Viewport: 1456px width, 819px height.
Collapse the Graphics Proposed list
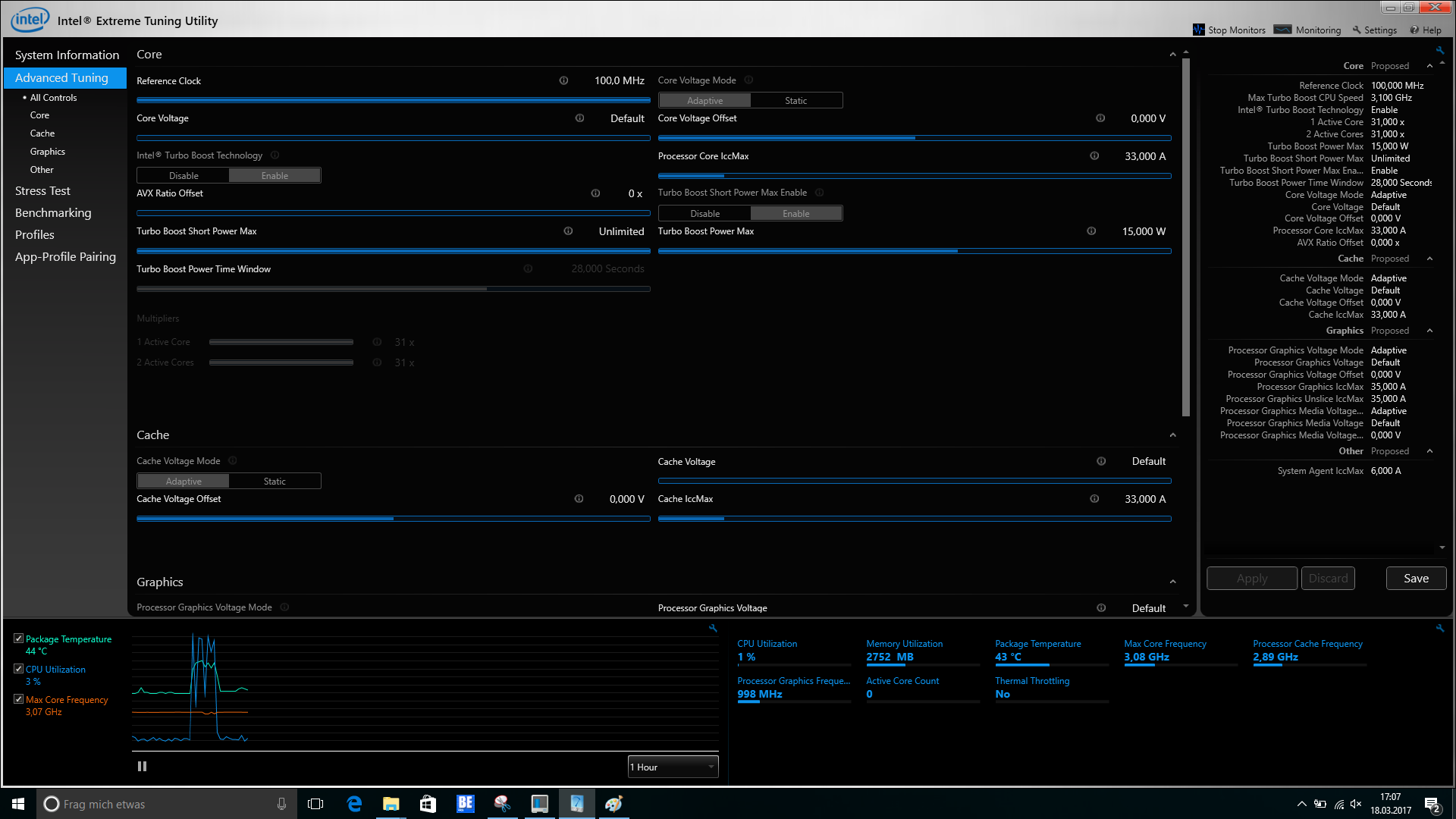coord(1429,331)
